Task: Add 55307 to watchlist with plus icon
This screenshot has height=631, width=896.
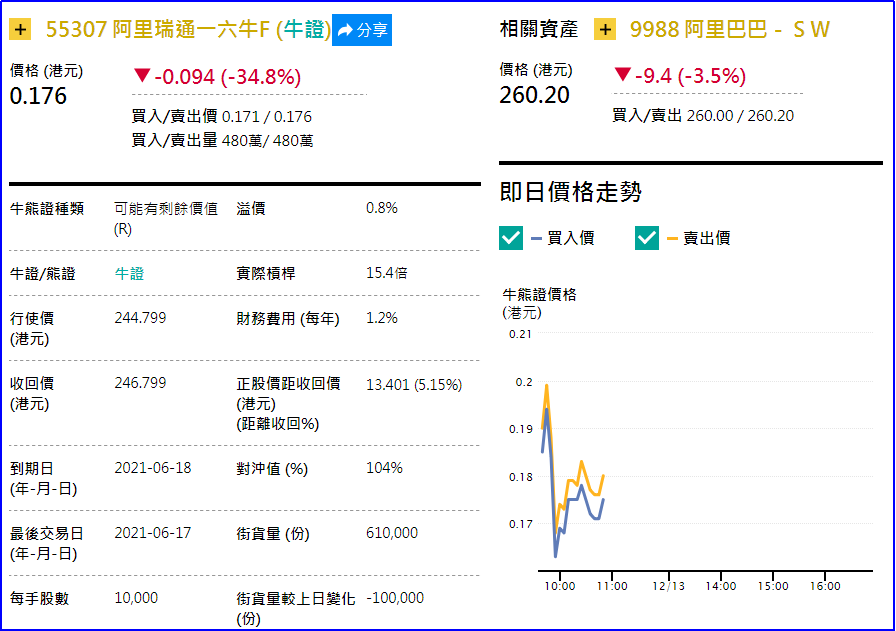Action: (20, 29)
